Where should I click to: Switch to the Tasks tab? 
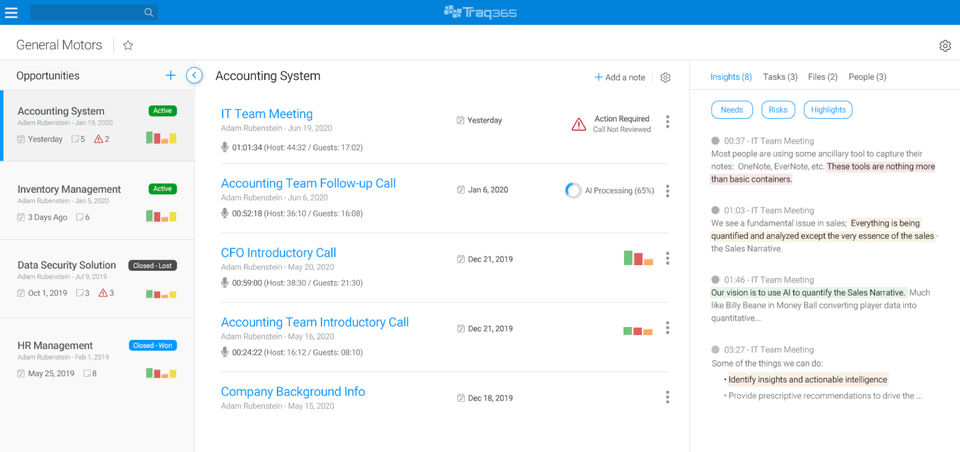(780, 77)
